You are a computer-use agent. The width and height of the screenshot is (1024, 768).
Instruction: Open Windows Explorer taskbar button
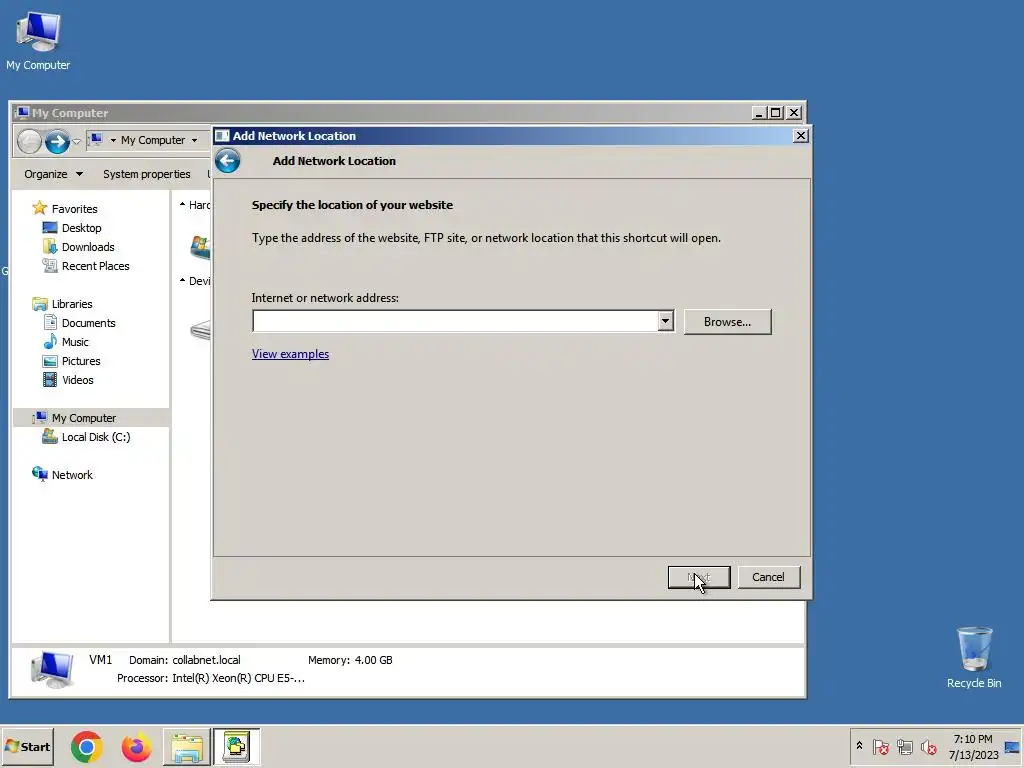(187, 747)
